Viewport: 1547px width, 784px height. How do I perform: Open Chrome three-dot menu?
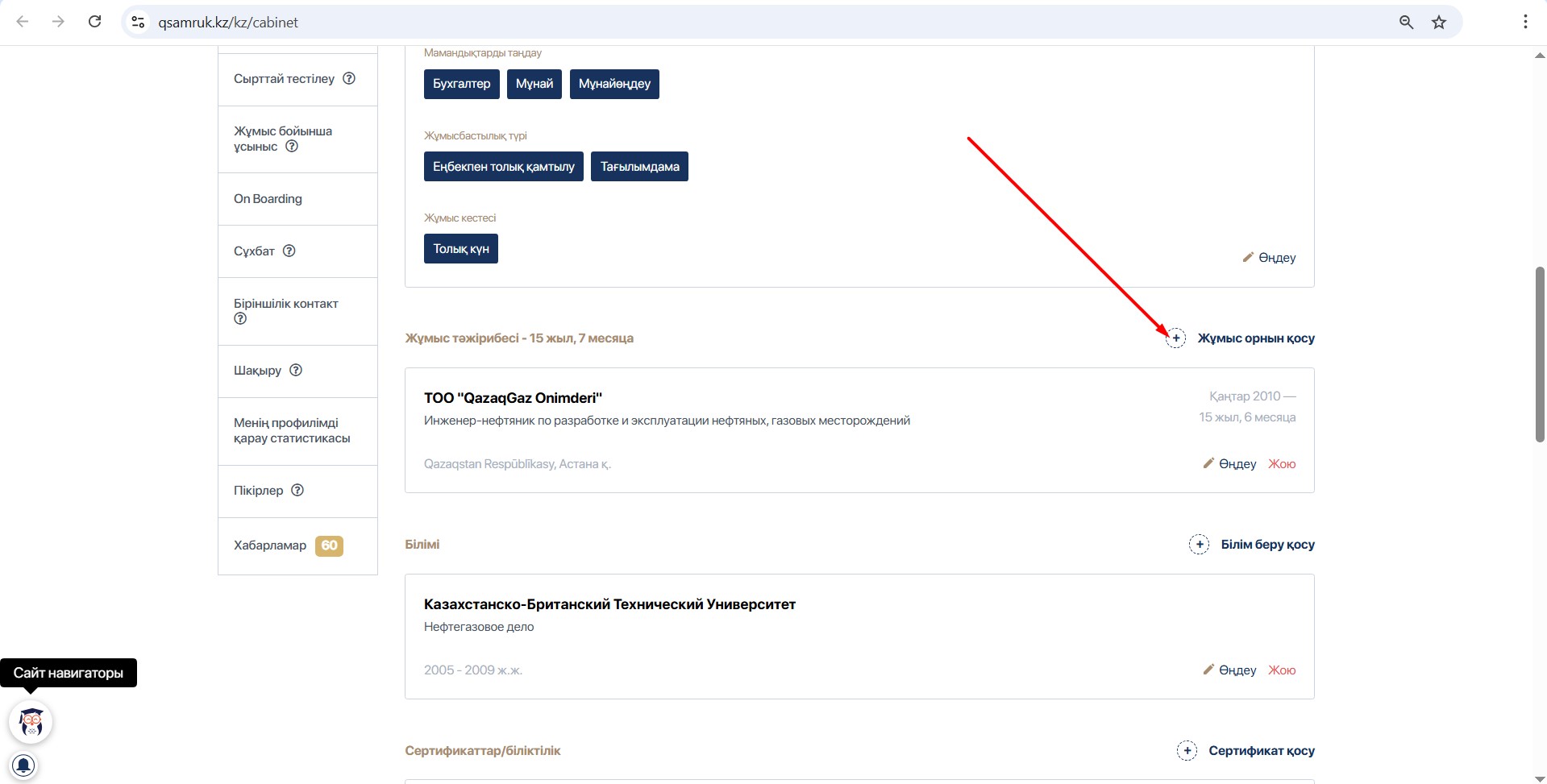coord(1524,23)
